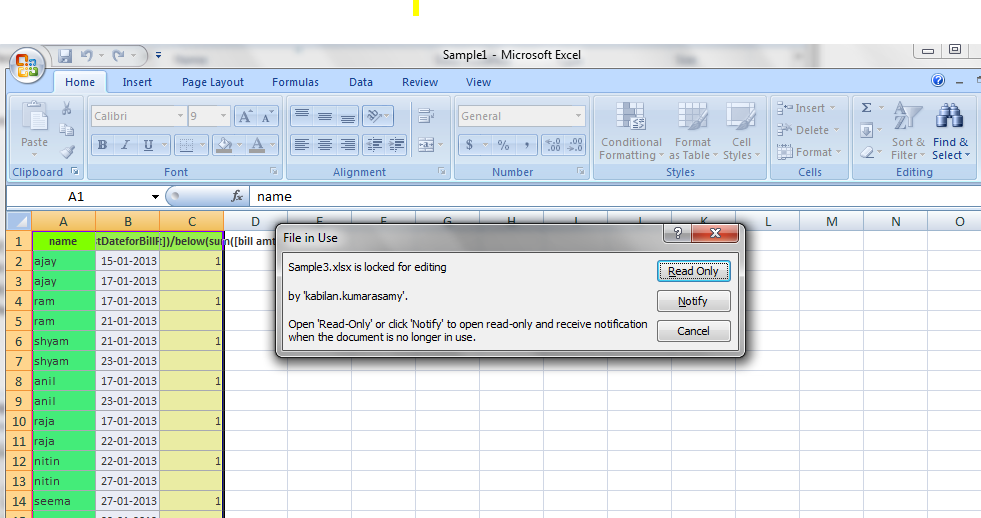Click Increase Indent icon
The height and width of the screenshot is (518, 981).
396,145
